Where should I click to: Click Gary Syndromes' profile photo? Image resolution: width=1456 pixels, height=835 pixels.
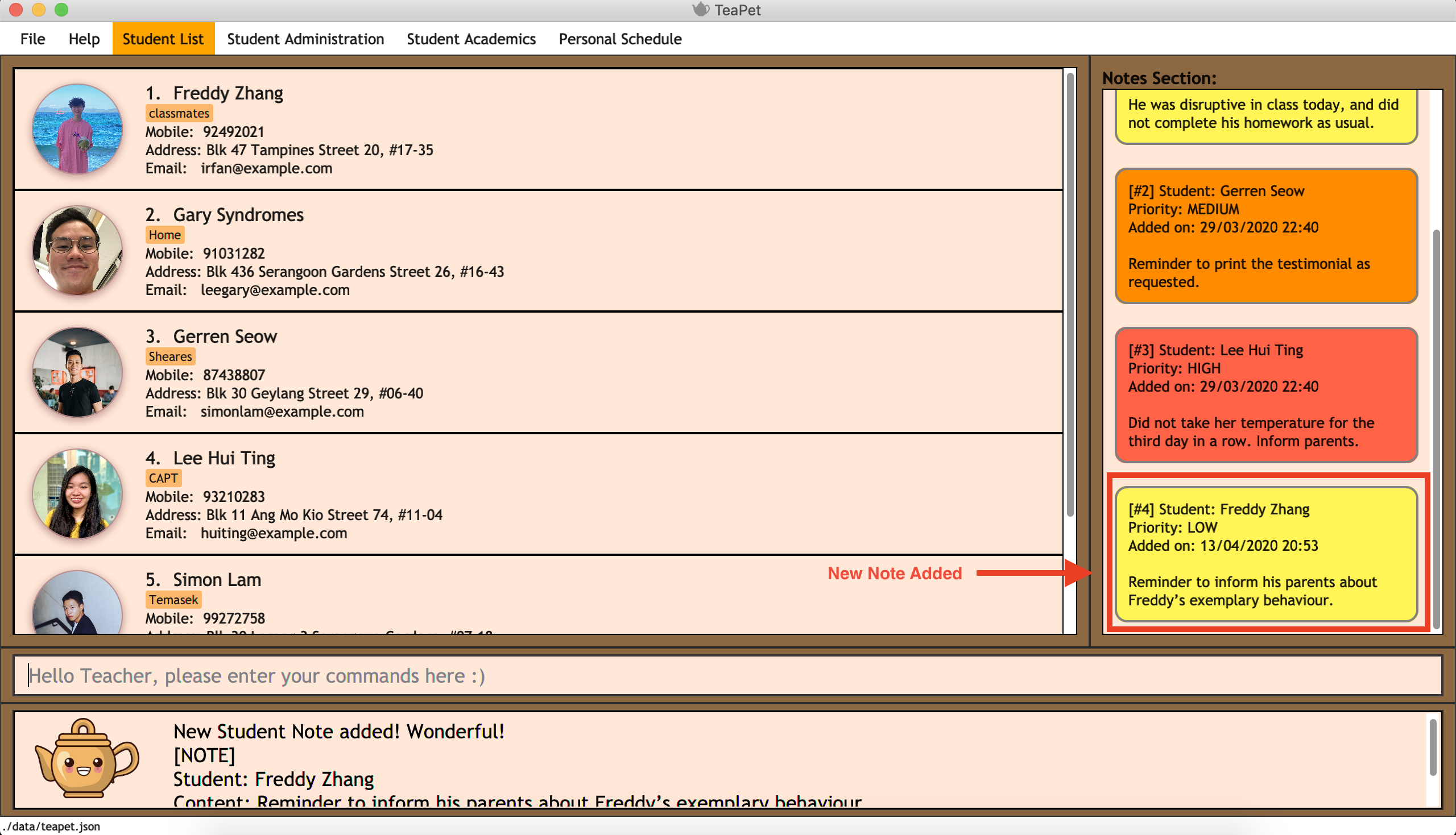click(x=77, y=251)
